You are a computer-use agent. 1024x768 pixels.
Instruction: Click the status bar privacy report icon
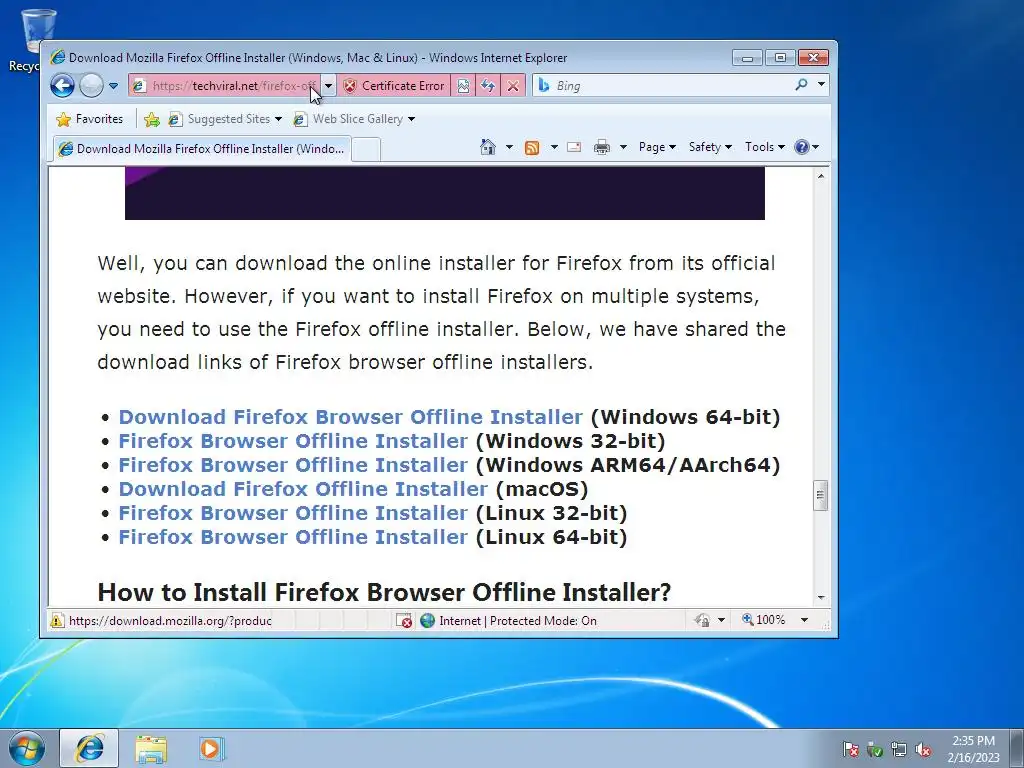click(703, 620)
